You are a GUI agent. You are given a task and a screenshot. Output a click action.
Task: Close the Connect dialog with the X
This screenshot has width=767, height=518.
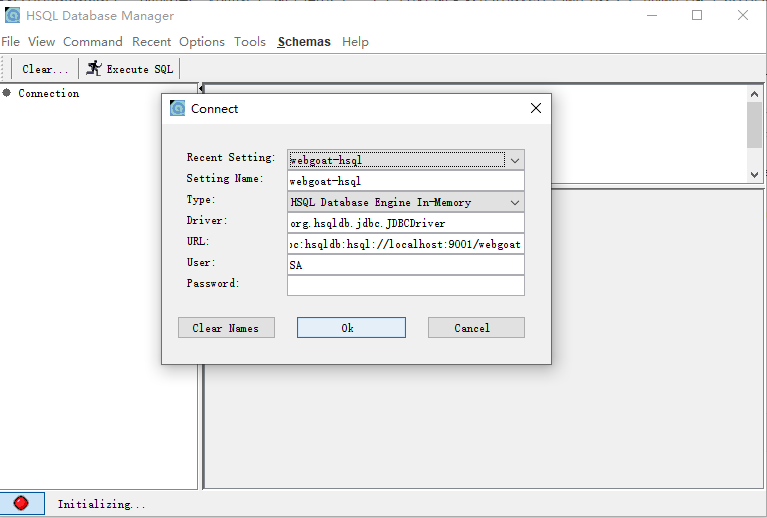(536, 108)
